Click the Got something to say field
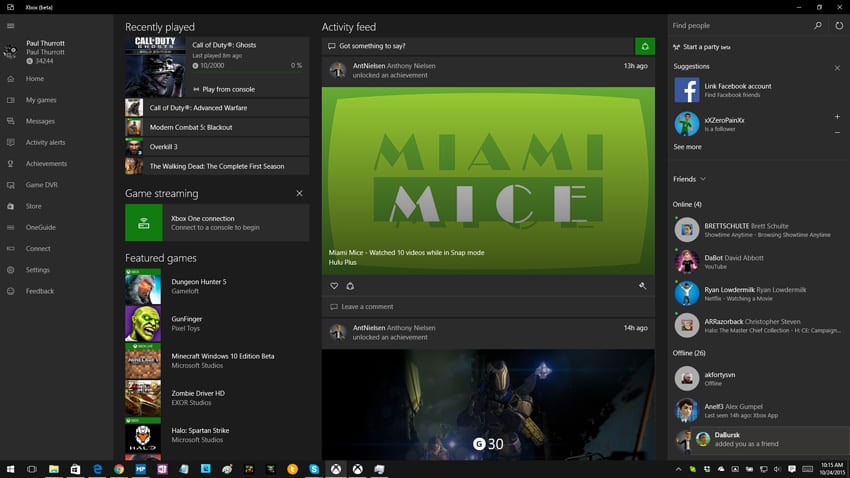Viewport: 850px width, 478px height. tap(478, 46)
